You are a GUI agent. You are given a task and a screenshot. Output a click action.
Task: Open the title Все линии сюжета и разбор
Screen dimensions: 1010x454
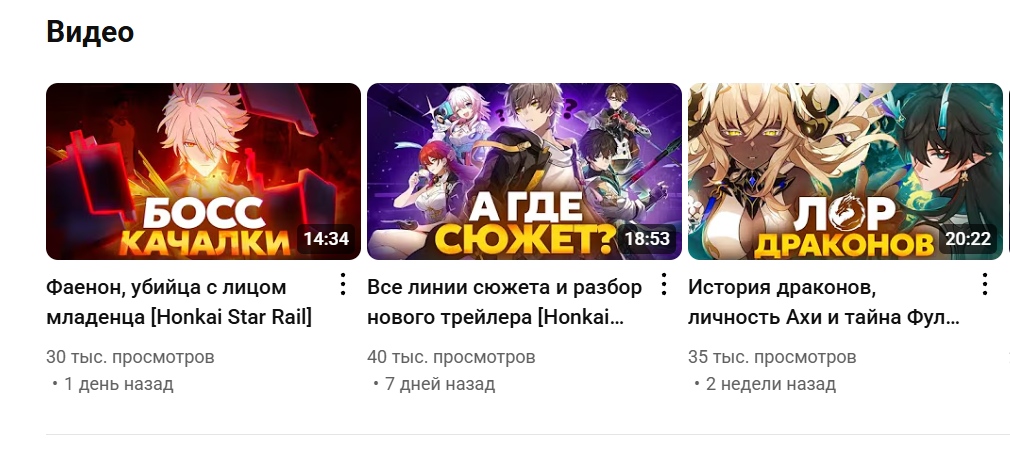(x=504, y=302)
